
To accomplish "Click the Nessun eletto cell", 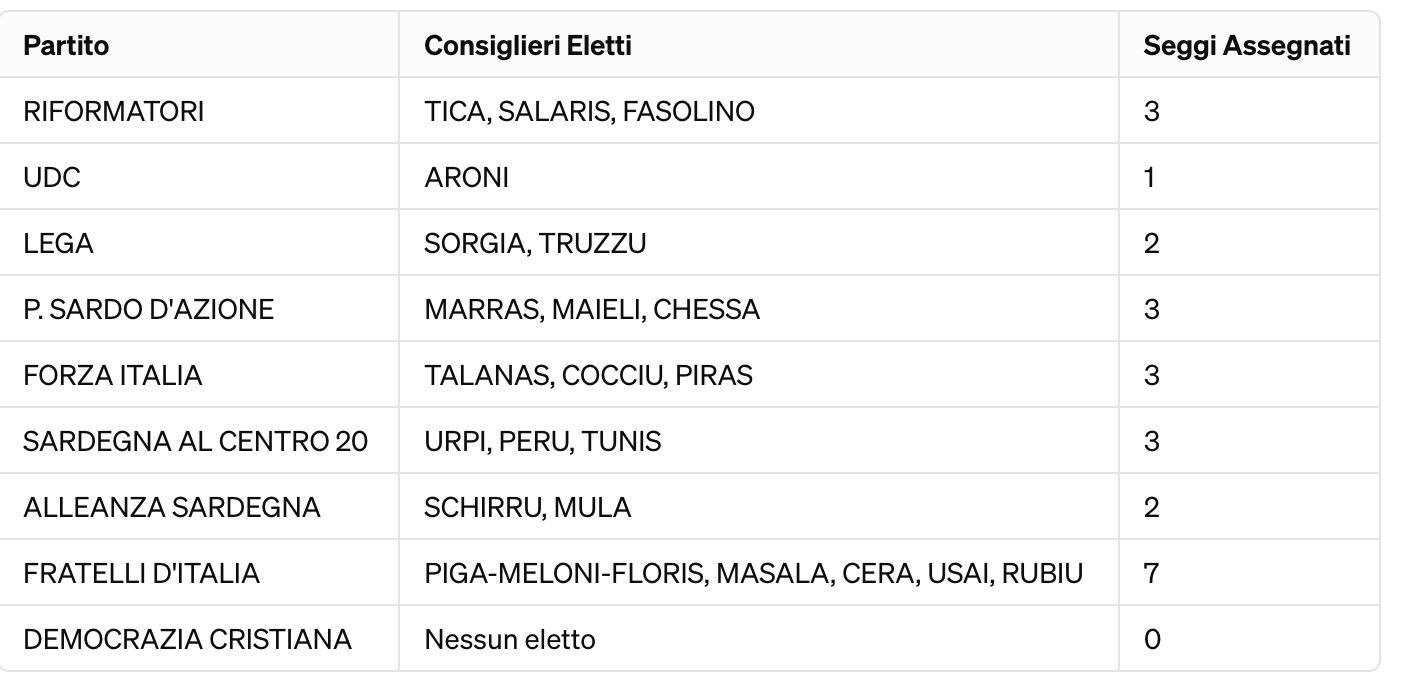I will 509,640.
